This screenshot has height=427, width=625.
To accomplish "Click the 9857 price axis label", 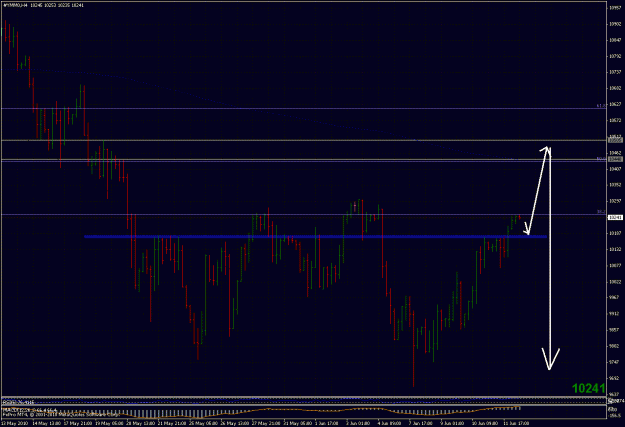I will (614, 330).
